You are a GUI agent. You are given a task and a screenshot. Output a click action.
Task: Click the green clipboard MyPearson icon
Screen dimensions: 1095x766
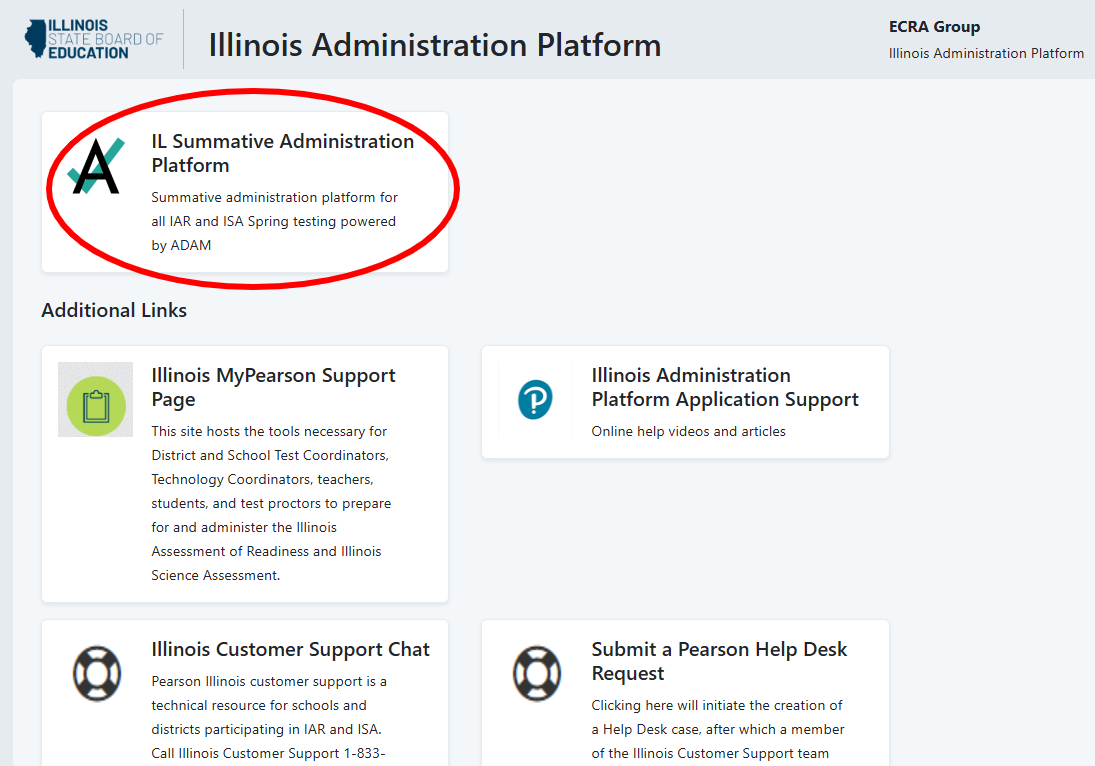(x=96, y=399)
